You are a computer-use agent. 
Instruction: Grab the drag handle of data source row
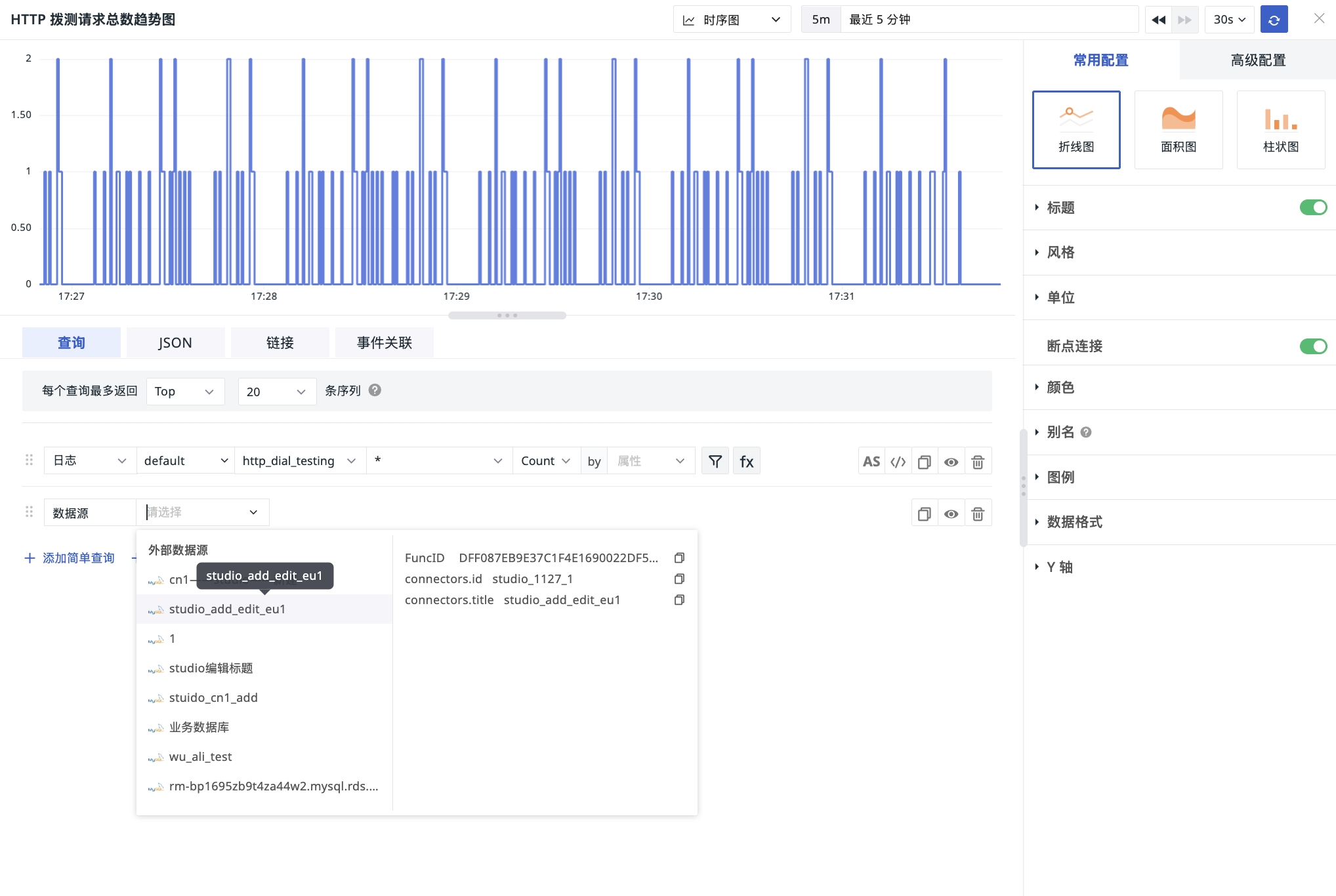29,512
